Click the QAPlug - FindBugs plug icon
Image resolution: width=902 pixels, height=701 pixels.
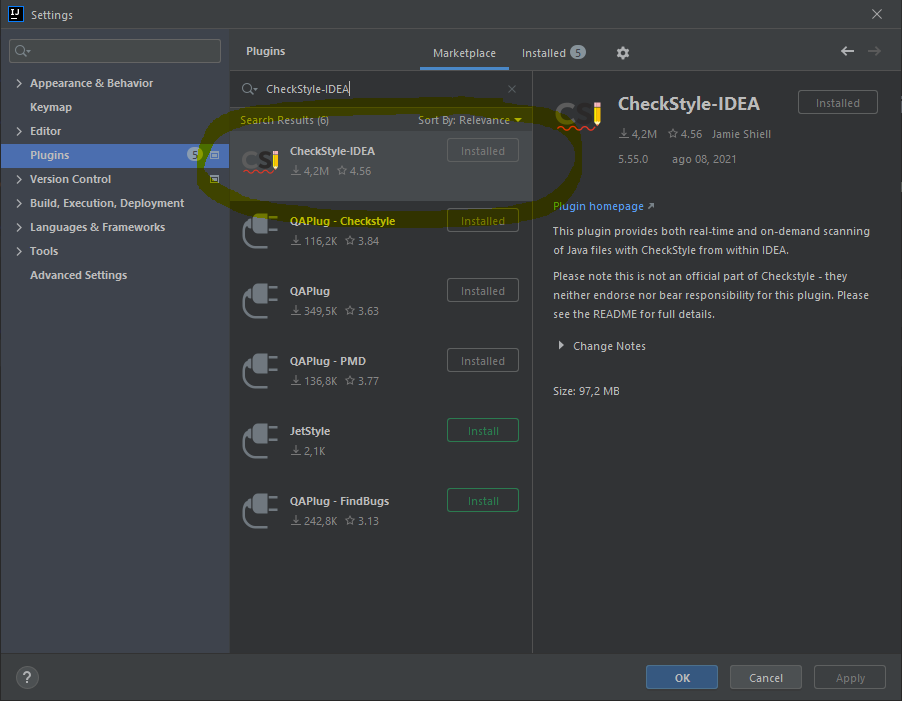pyautogui.click(x=260, y=511)
